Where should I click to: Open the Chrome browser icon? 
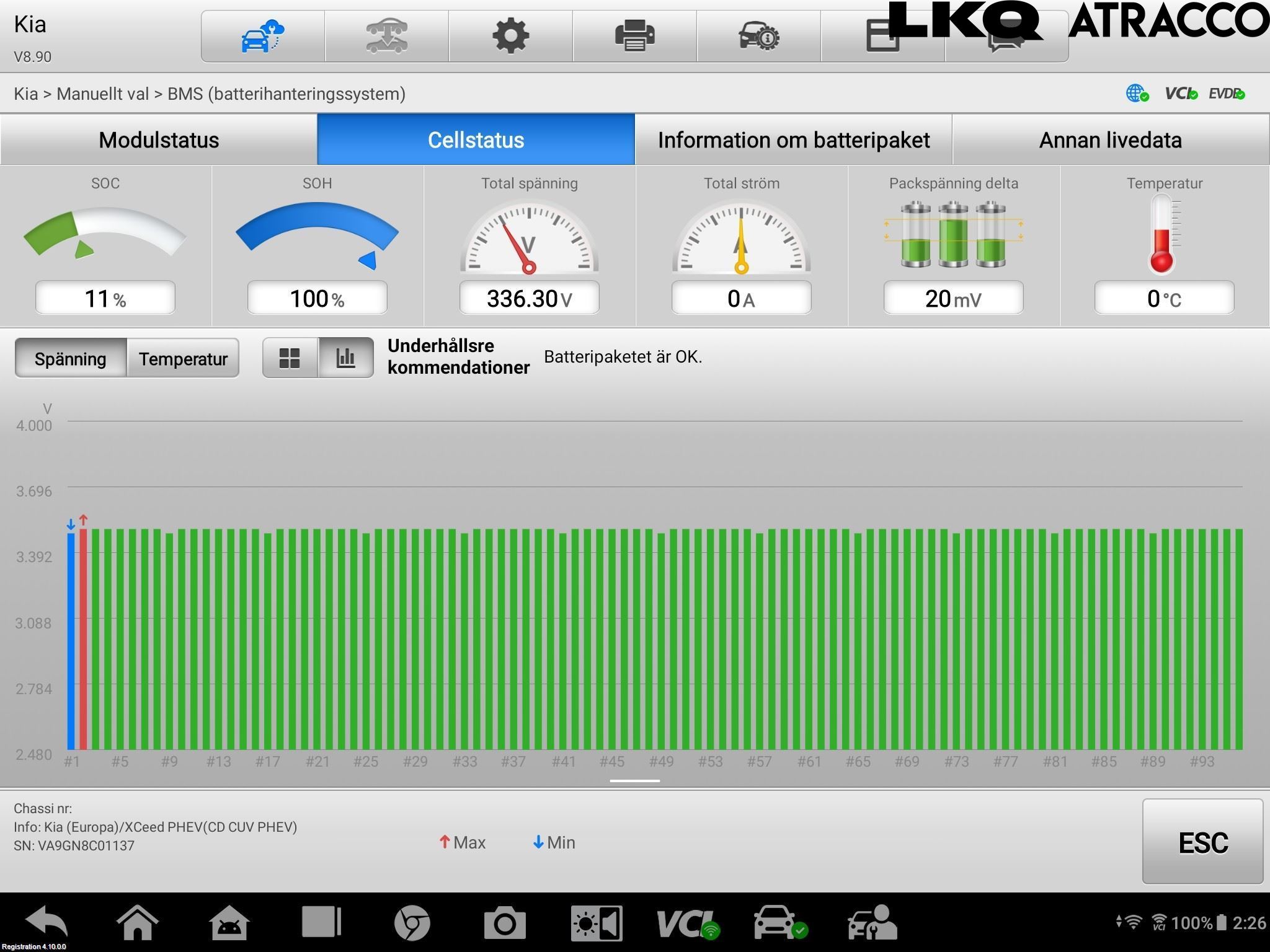coord(412,923)
